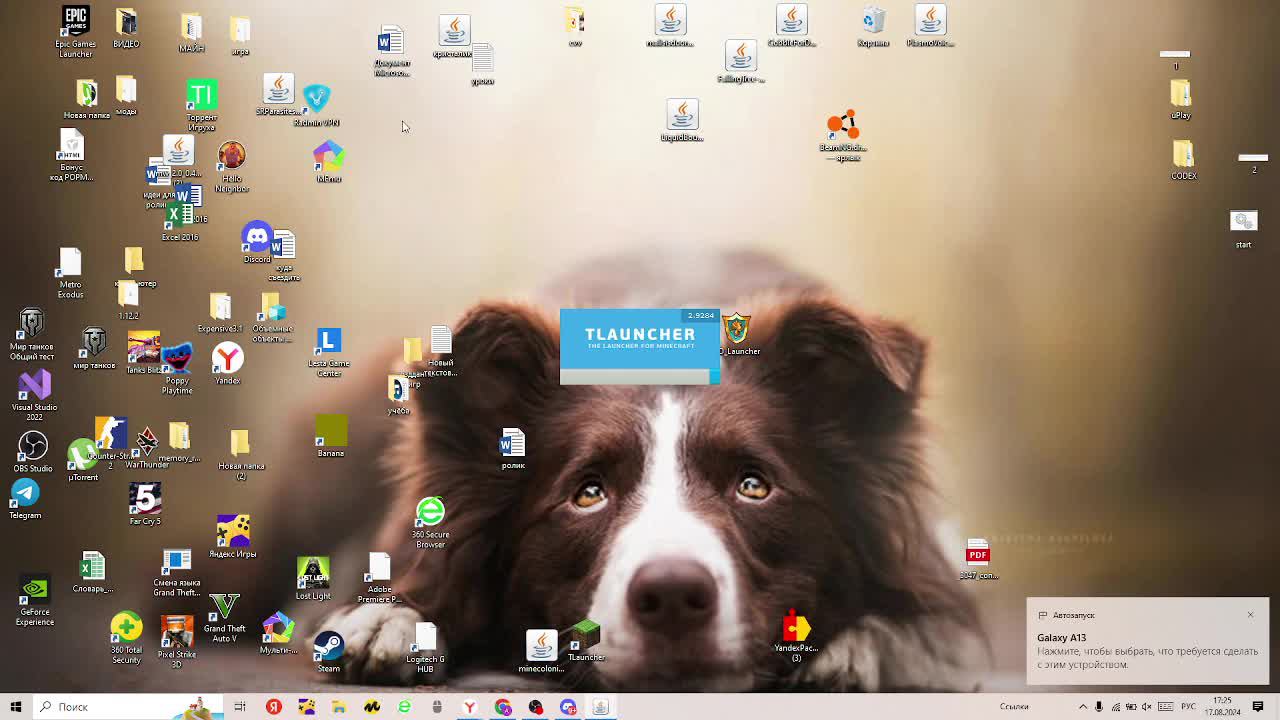Launch Grand Theft Auto V shortcut
The image size is (1280, 720).
(x=224, y=618)
